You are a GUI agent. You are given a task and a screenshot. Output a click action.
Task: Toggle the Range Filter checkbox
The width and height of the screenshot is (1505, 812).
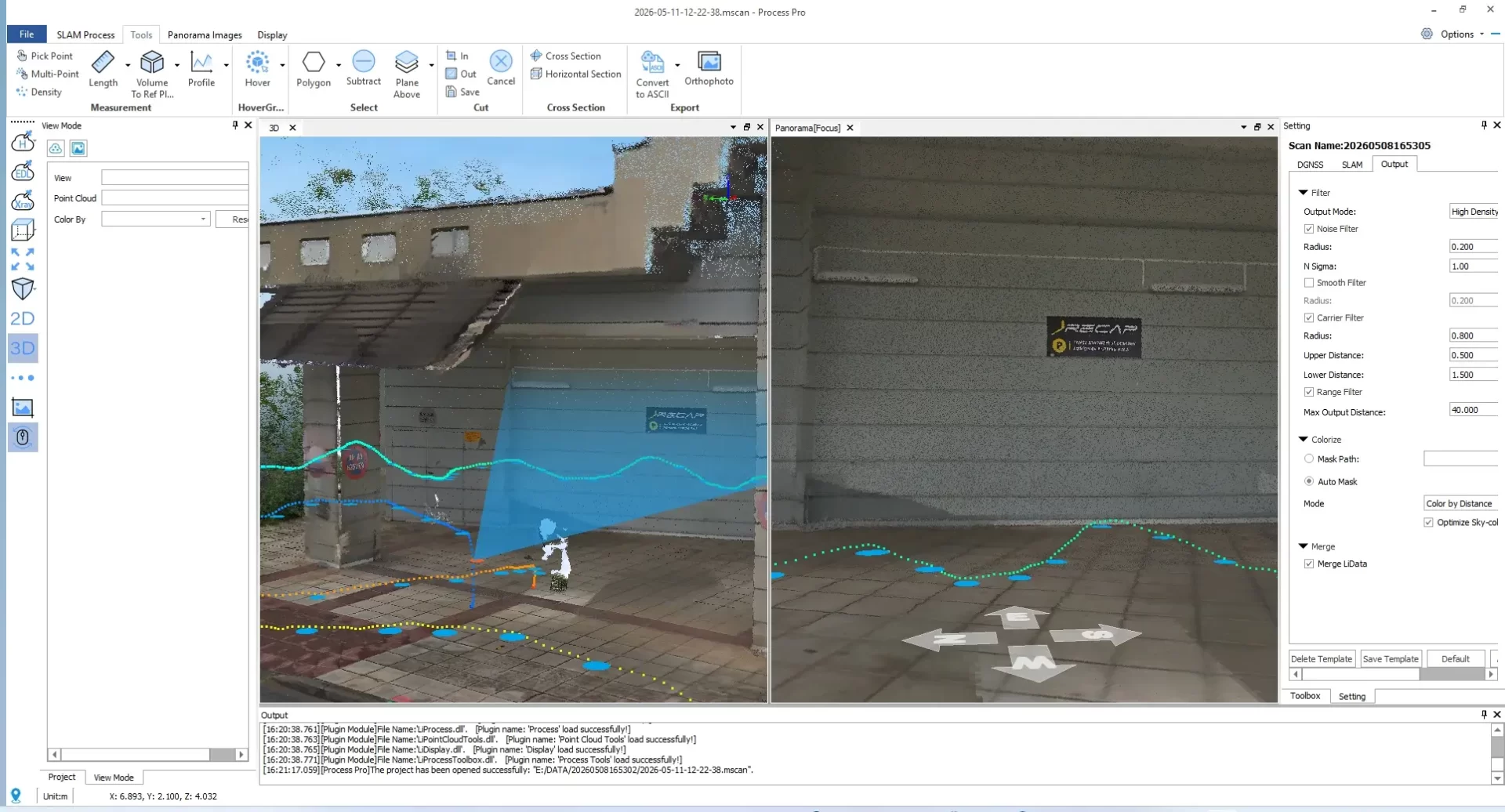(1309, 392)
